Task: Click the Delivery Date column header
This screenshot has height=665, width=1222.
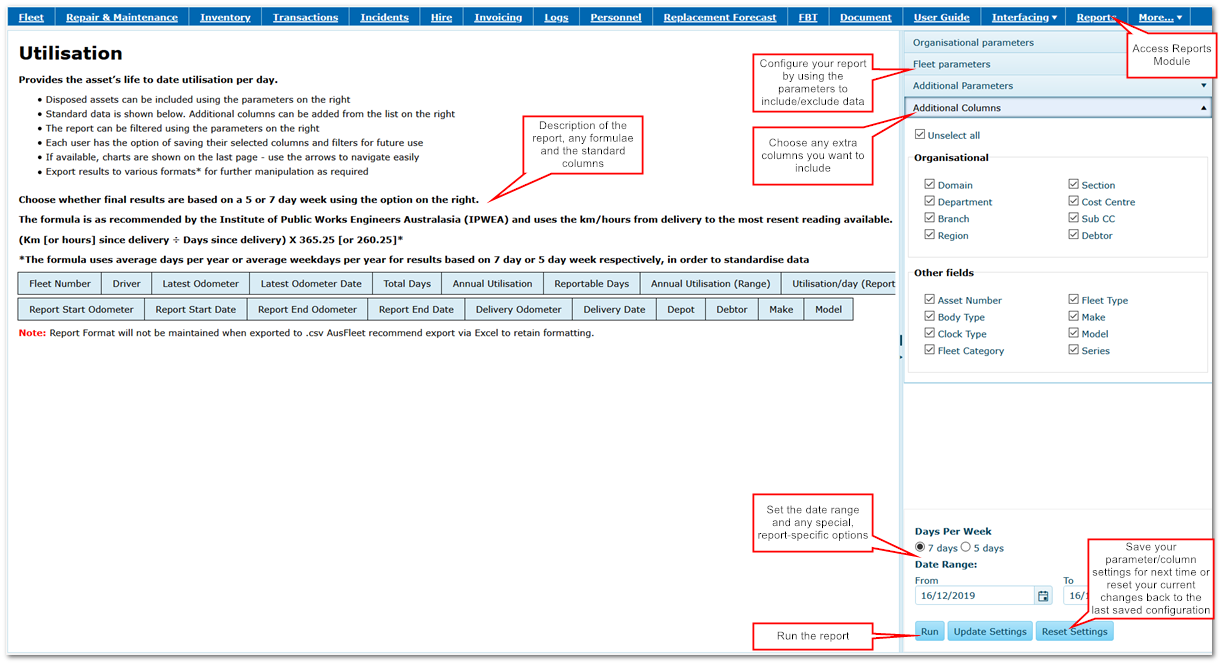Action: click(615, 310)
